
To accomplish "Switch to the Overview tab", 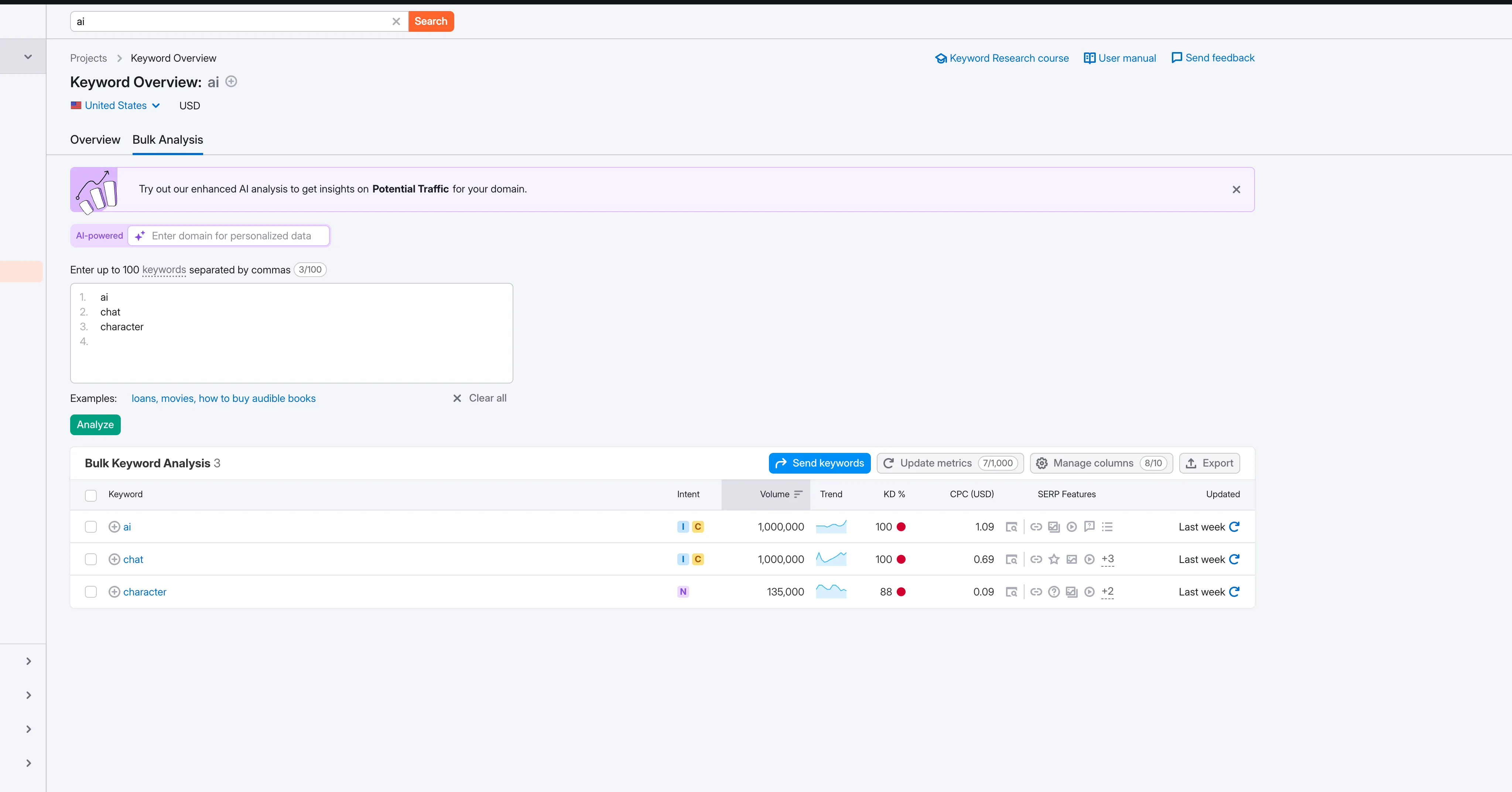I will [95, 140].
